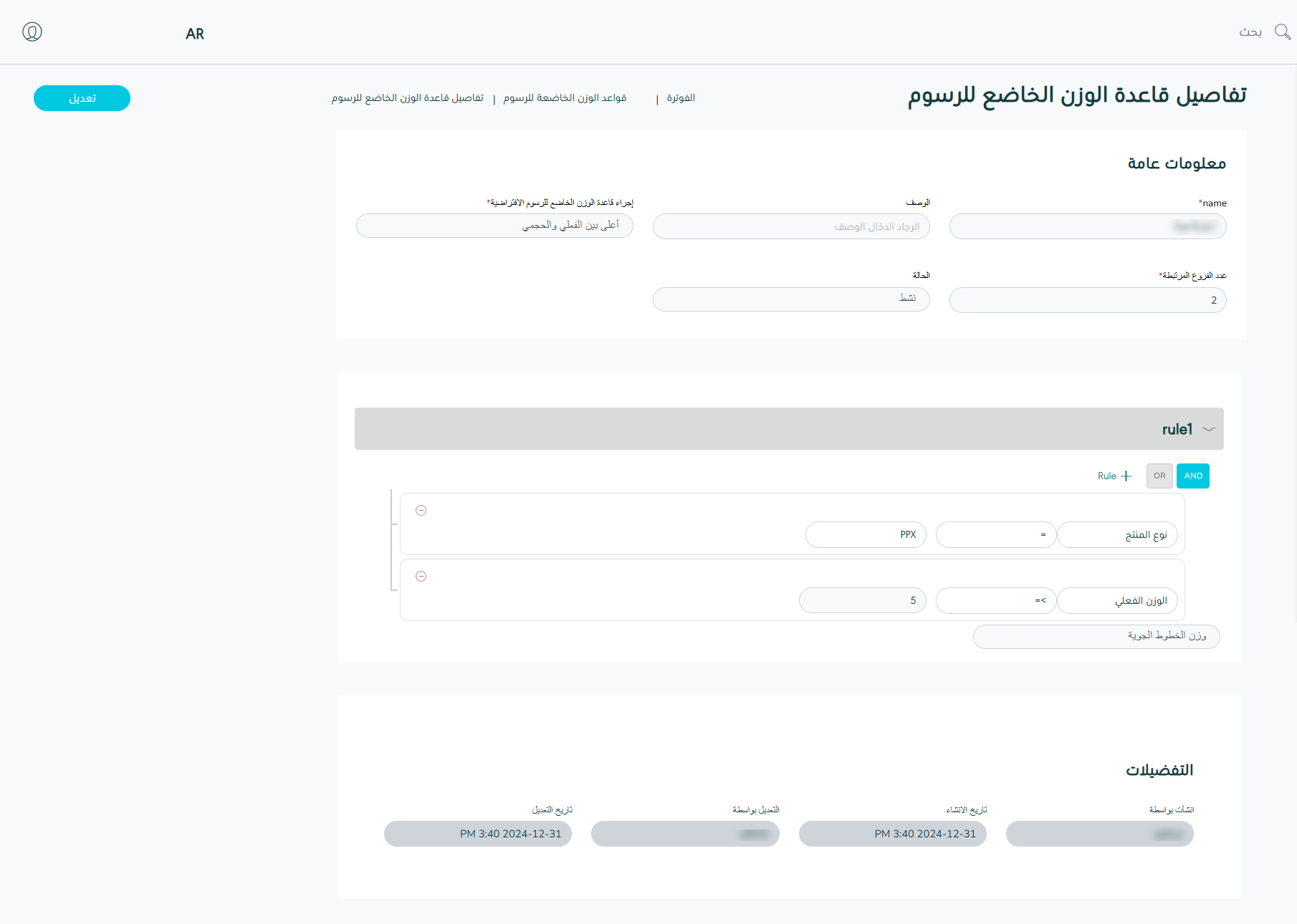
Task: Open the >= operator dropdown
Action: pyautogui.click(x=995, y=601)
